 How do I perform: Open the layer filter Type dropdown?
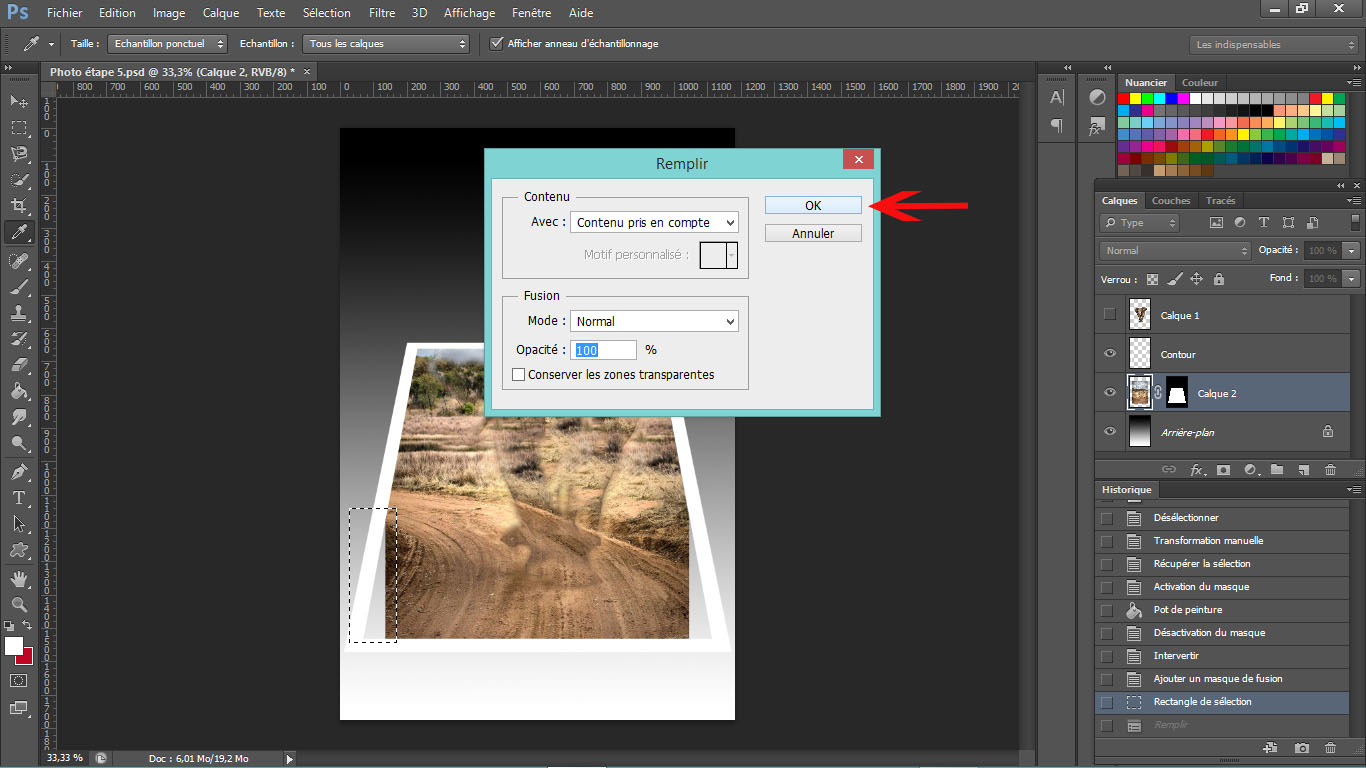tap(1139, 223)
